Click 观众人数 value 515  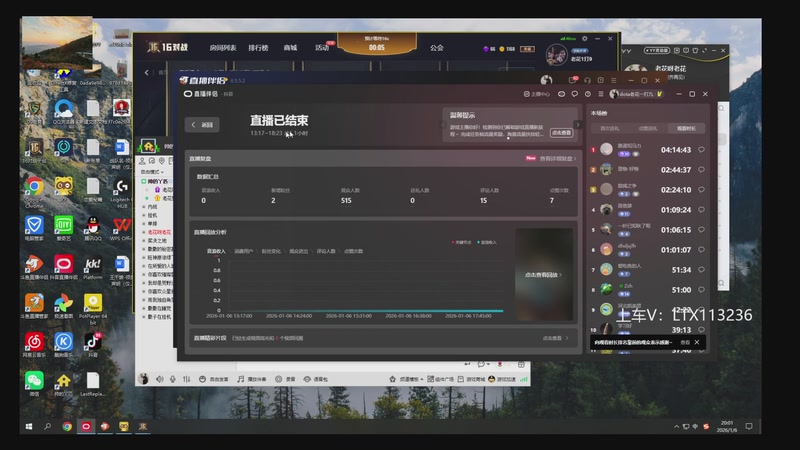click(346, 201)
